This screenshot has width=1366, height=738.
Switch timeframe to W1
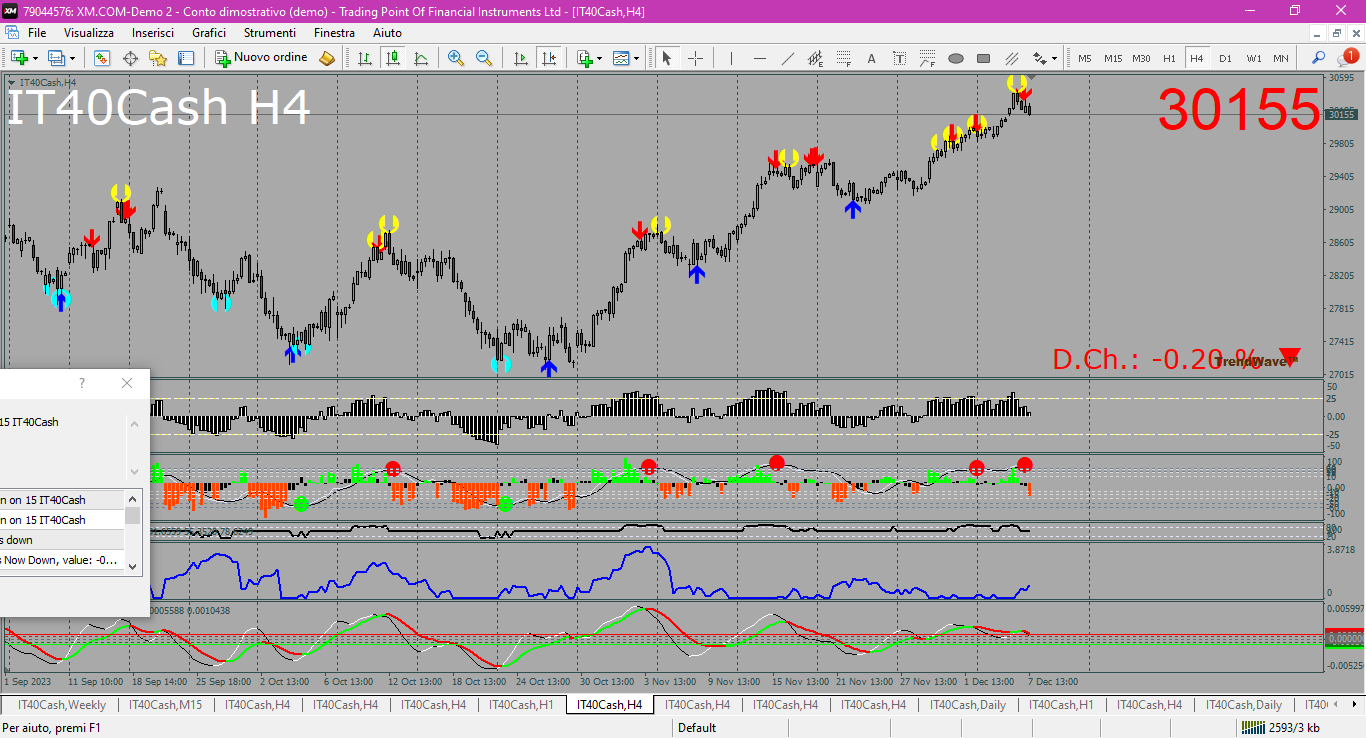click(1253, 58)
